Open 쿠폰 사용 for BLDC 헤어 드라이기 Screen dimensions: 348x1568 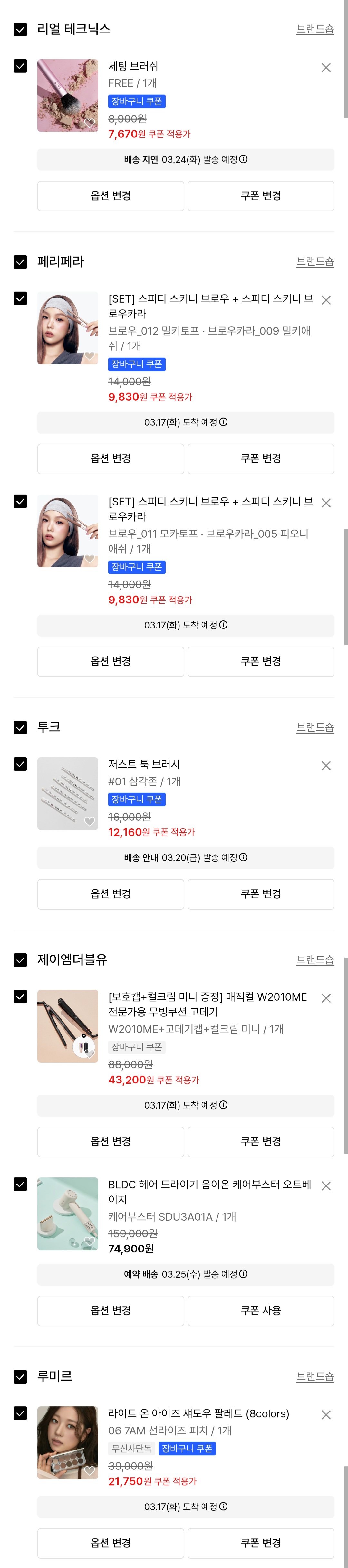[260, 1310]
